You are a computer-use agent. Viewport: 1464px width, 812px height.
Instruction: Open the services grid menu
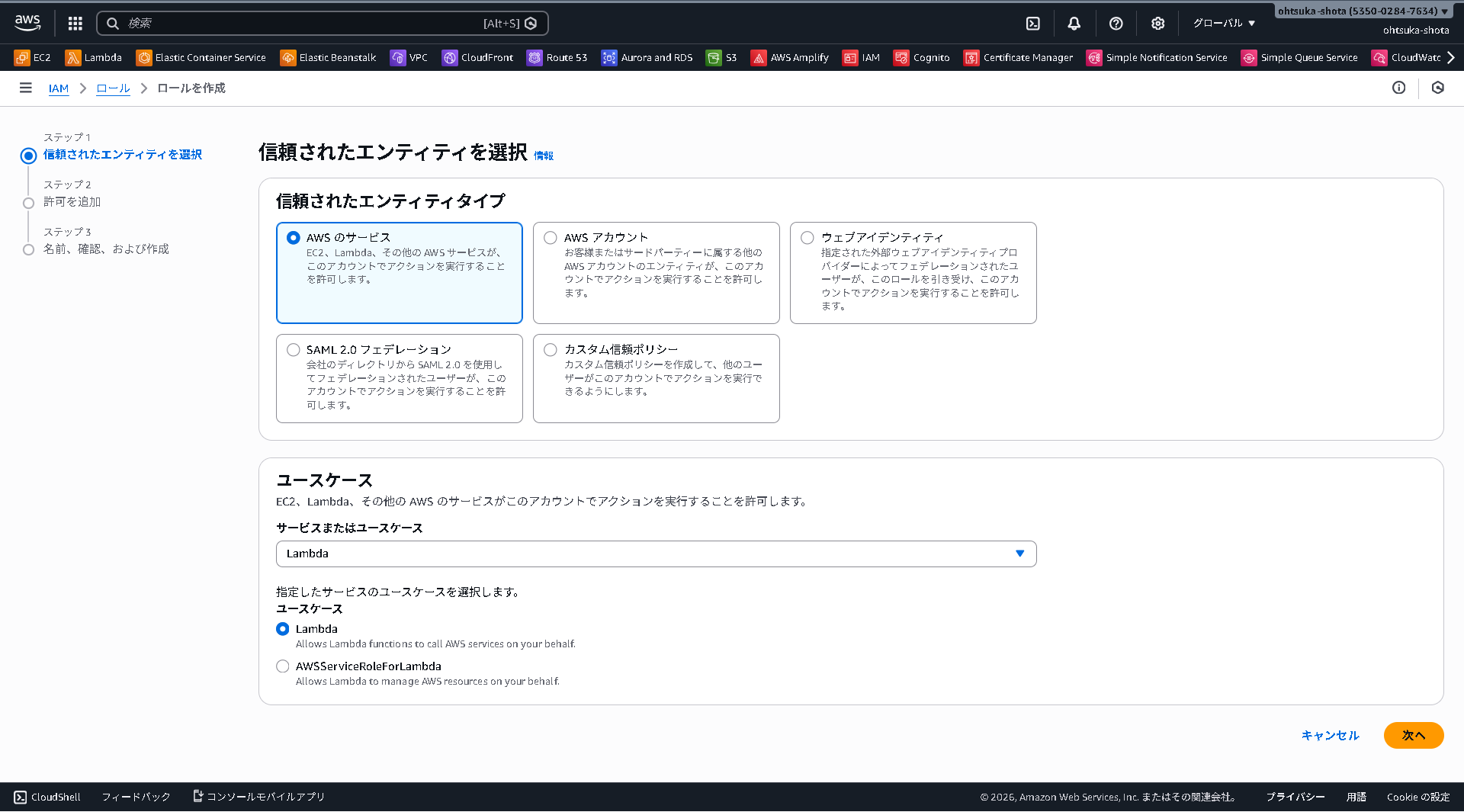[75, 23]
